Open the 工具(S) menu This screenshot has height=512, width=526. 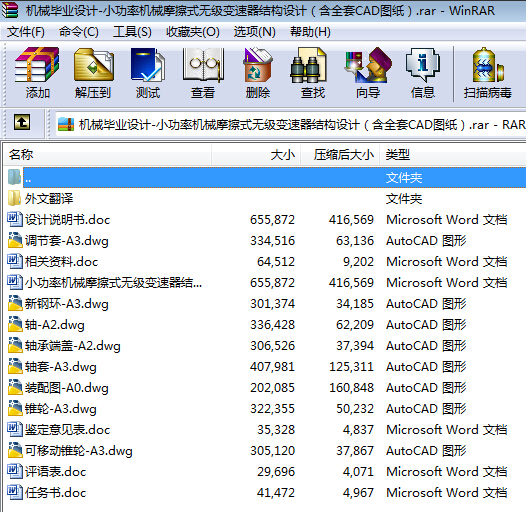[x=132, y=32]
